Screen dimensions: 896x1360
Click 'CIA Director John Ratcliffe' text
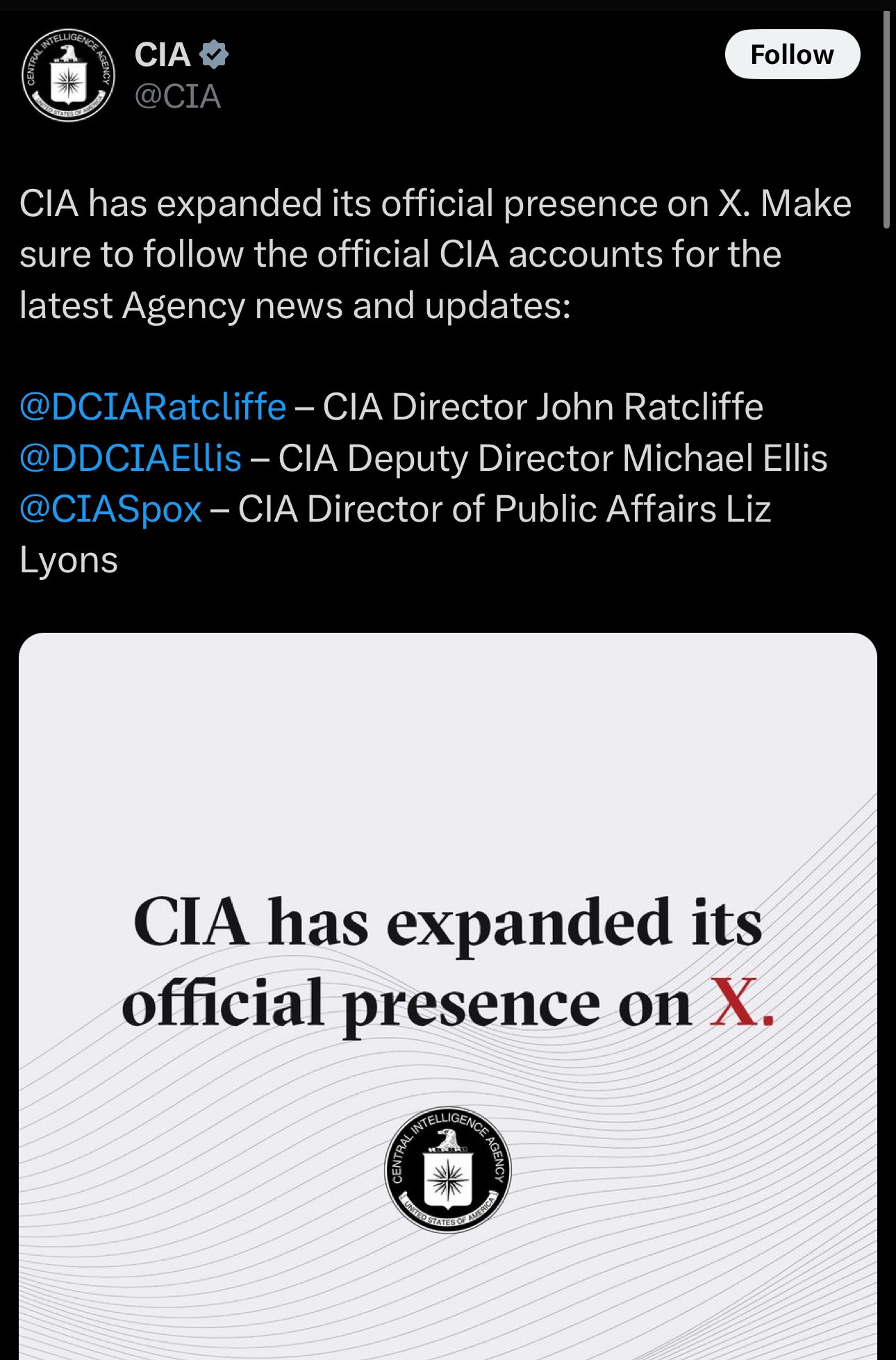pyautogui.click(x=543, y=407)
